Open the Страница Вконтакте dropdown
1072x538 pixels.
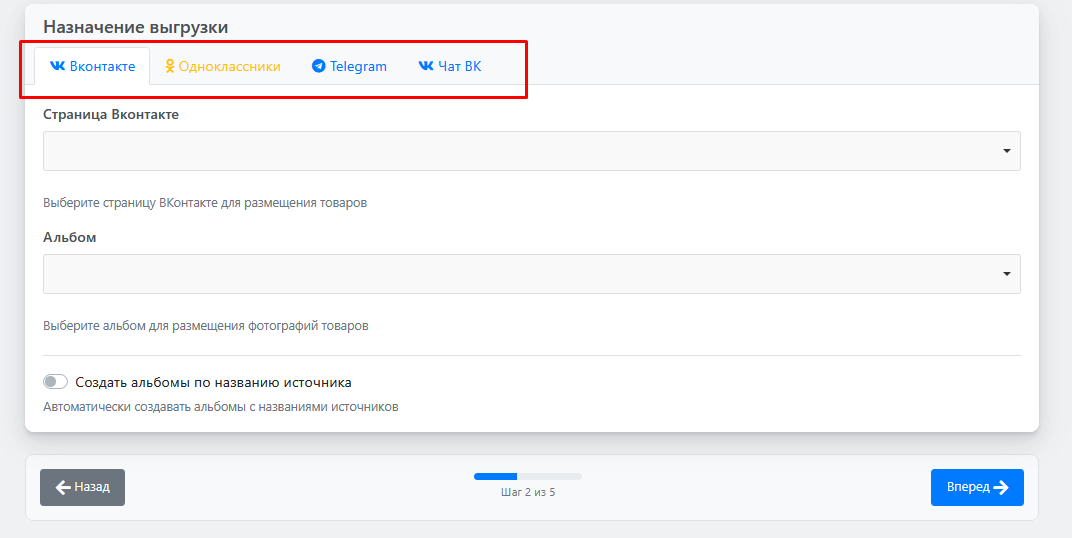pos(531,151)
